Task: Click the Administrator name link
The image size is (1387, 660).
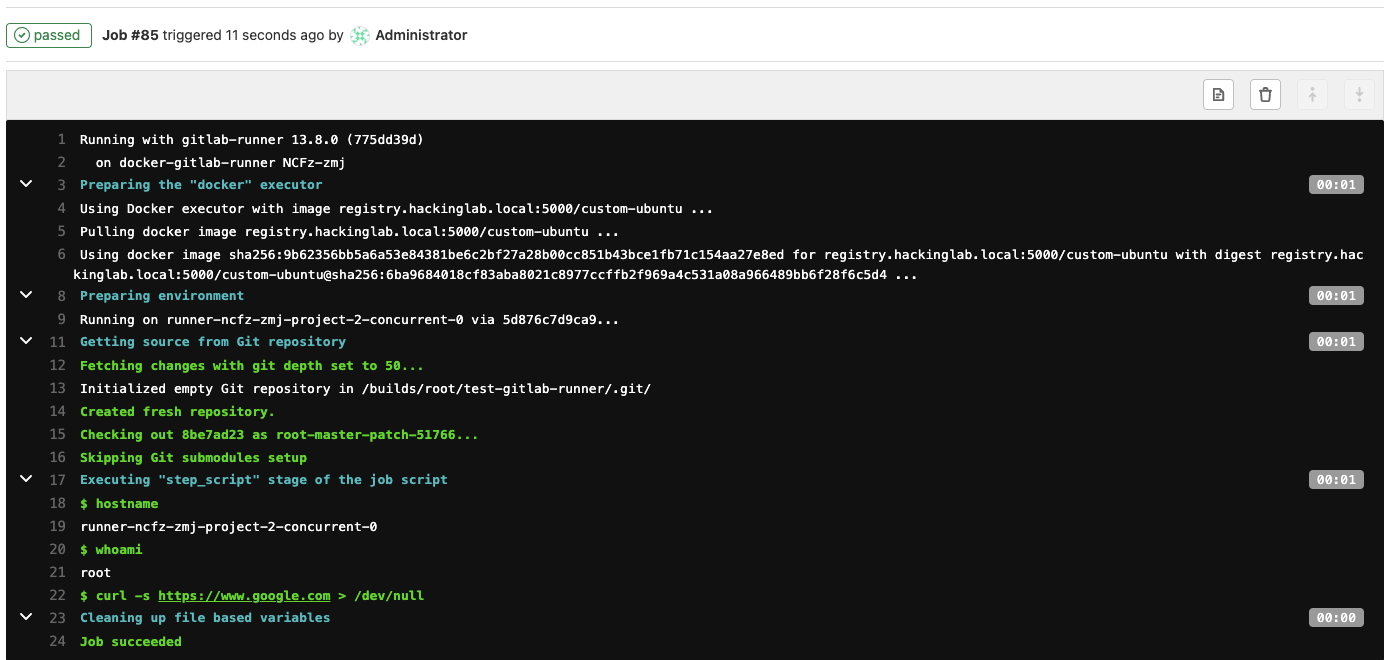Action: point(421,35)
